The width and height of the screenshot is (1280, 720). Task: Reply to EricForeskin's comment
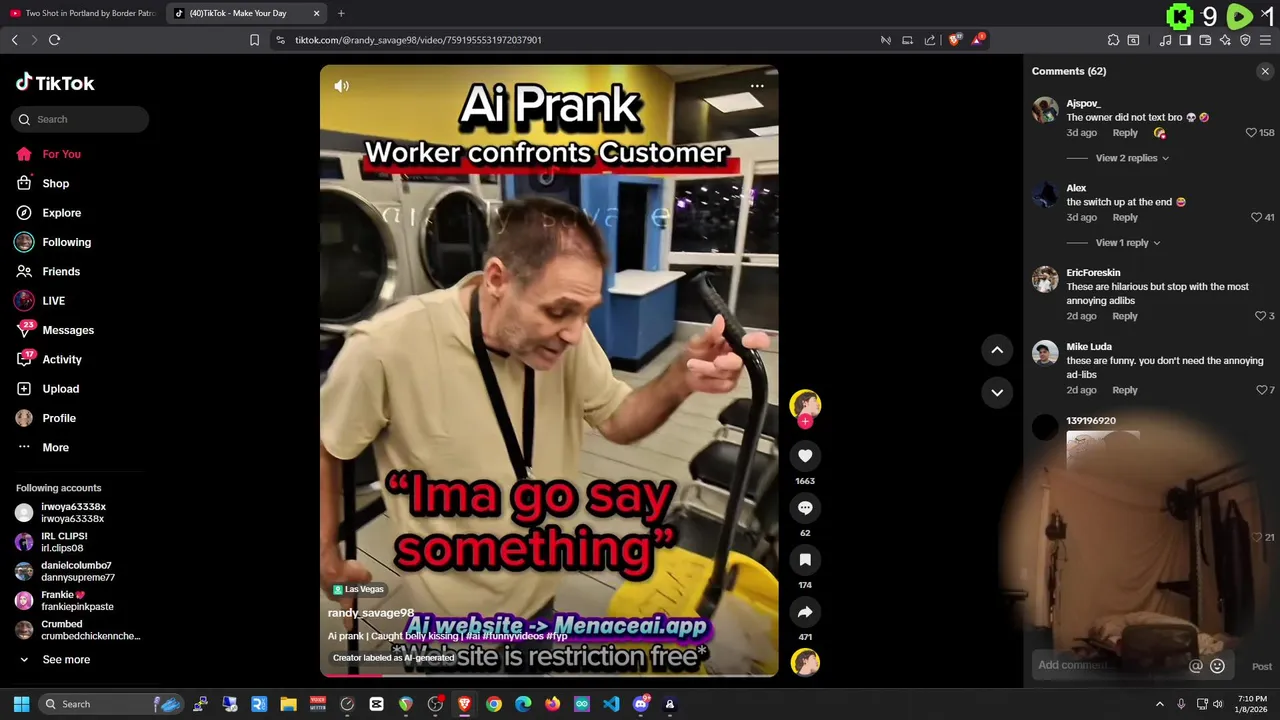pyautogui.click(x=1125, y=316)
